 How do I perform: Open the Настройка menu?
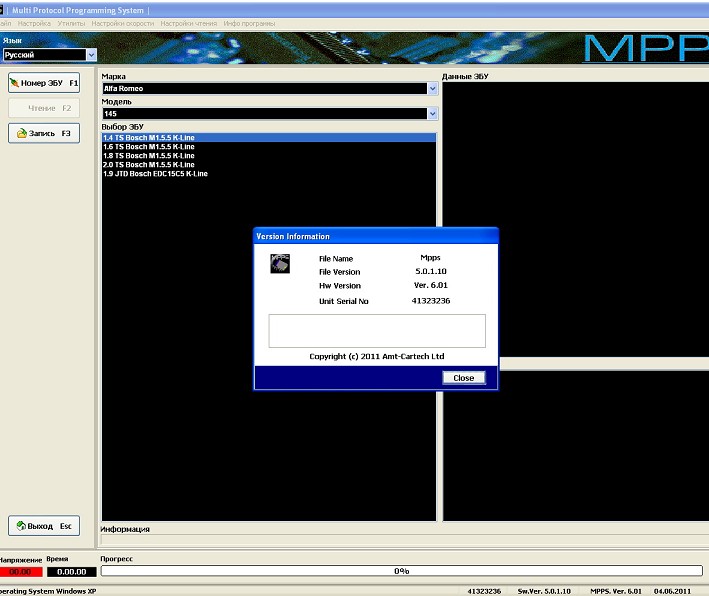[35, 22]
